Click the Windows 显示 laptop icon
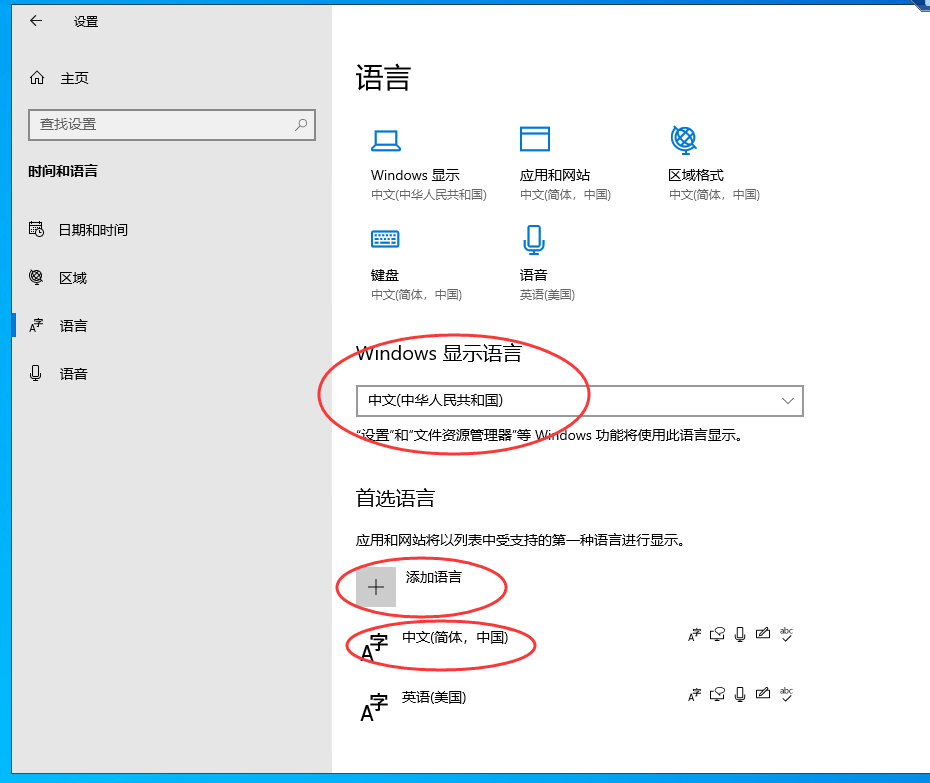This screenshot has width=930, height=783. (x=386, y=141)
